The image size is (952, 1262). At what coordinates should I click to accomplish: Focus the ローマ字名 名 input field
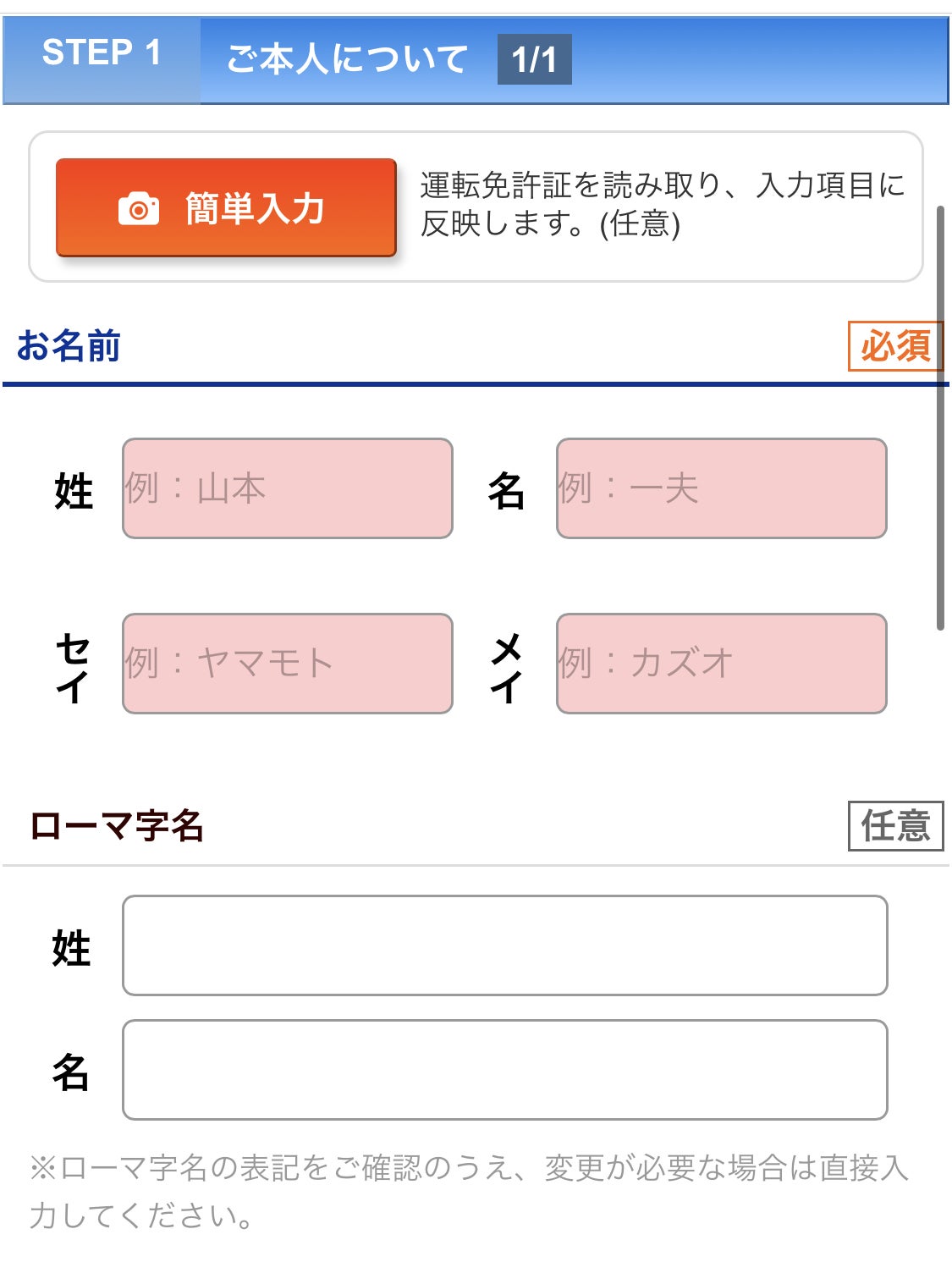tap(505, 1070)
